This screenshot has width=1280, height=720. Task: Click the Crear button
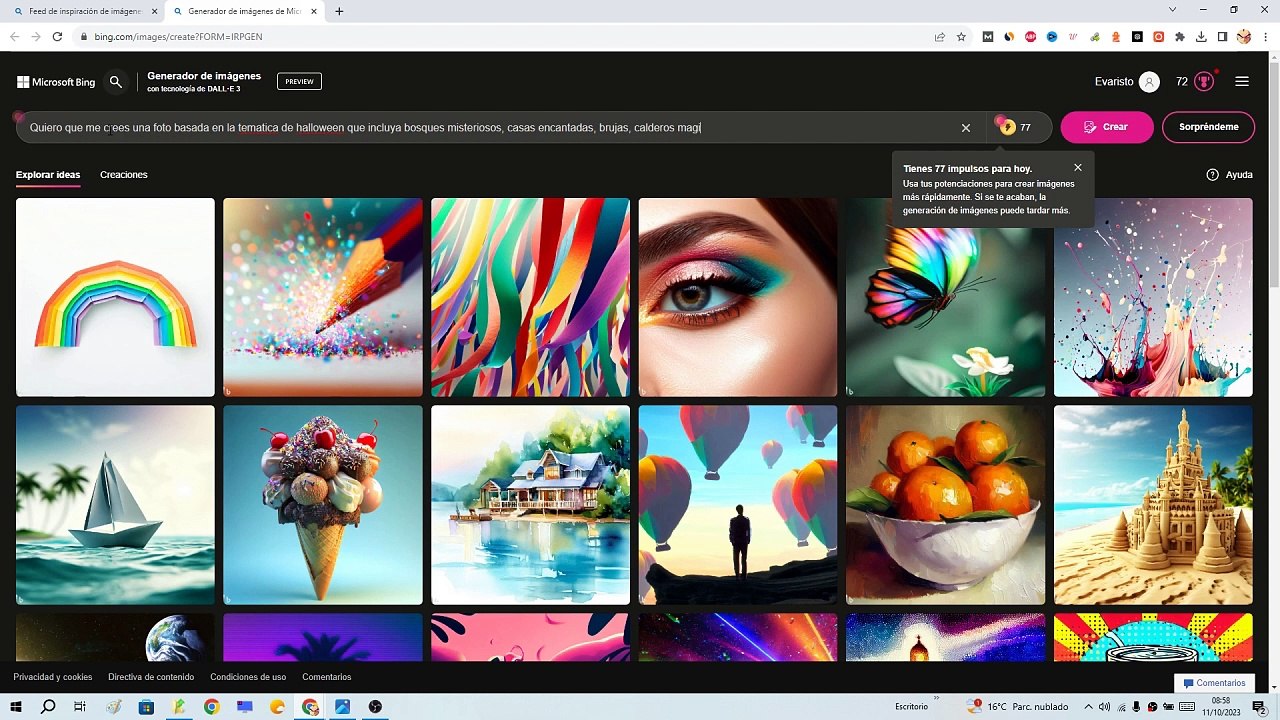(1107, 127)
